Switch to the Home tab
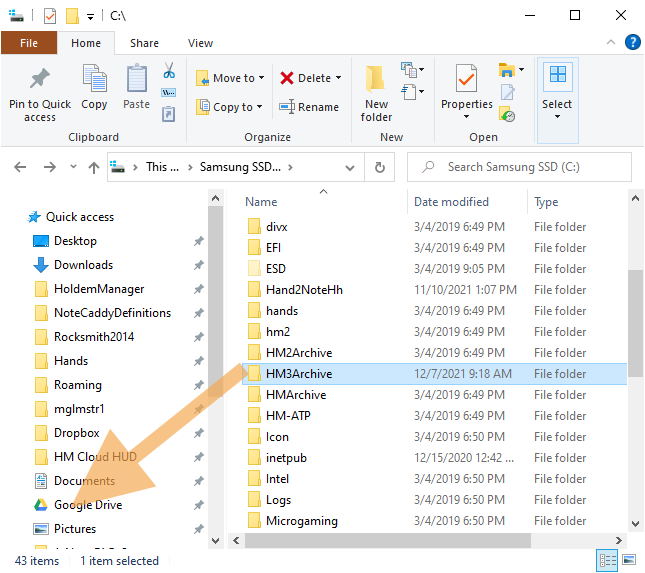645x573 pixels. click(86, 43)
